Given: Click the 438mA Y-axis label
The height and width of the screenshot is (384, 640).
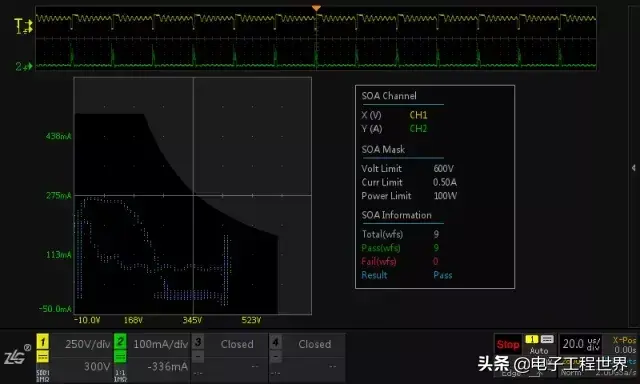Looking at the screenshot, I should pyautogui.click(x=58, y=136).
